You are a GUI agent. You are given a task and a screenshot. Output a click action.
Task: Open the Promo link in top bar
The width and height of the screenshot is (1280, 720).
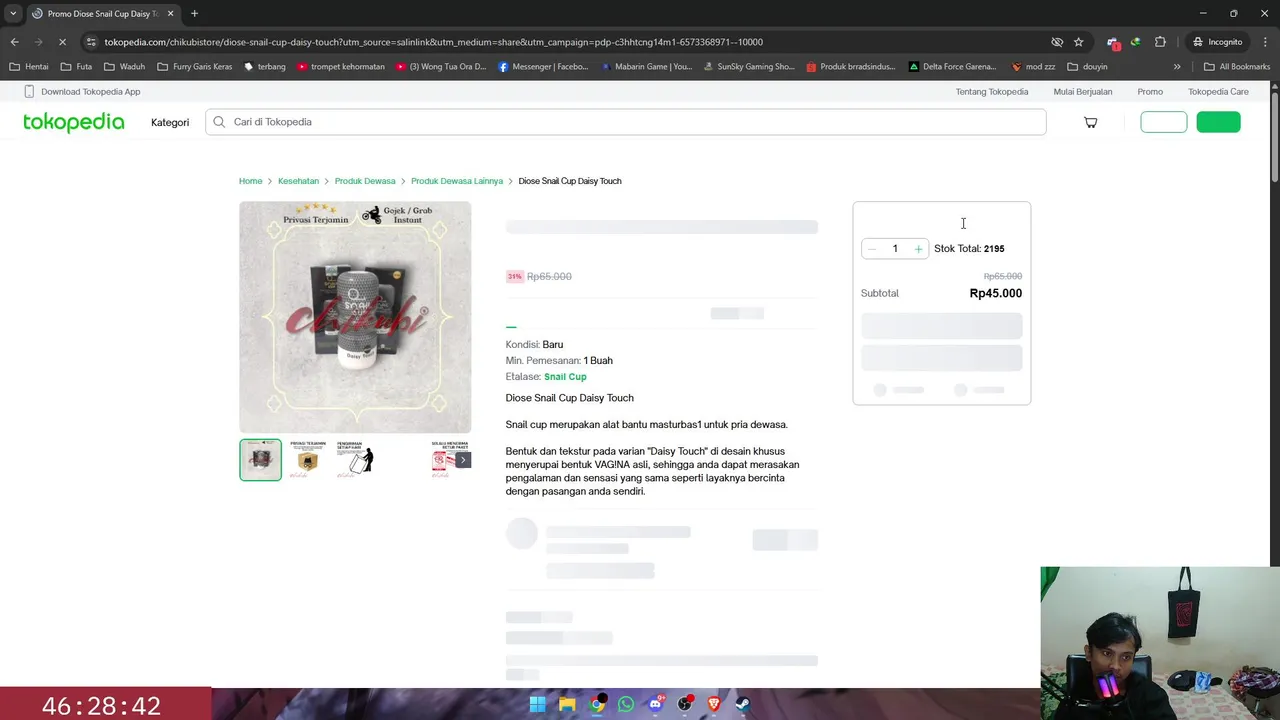coord(1150,92)
